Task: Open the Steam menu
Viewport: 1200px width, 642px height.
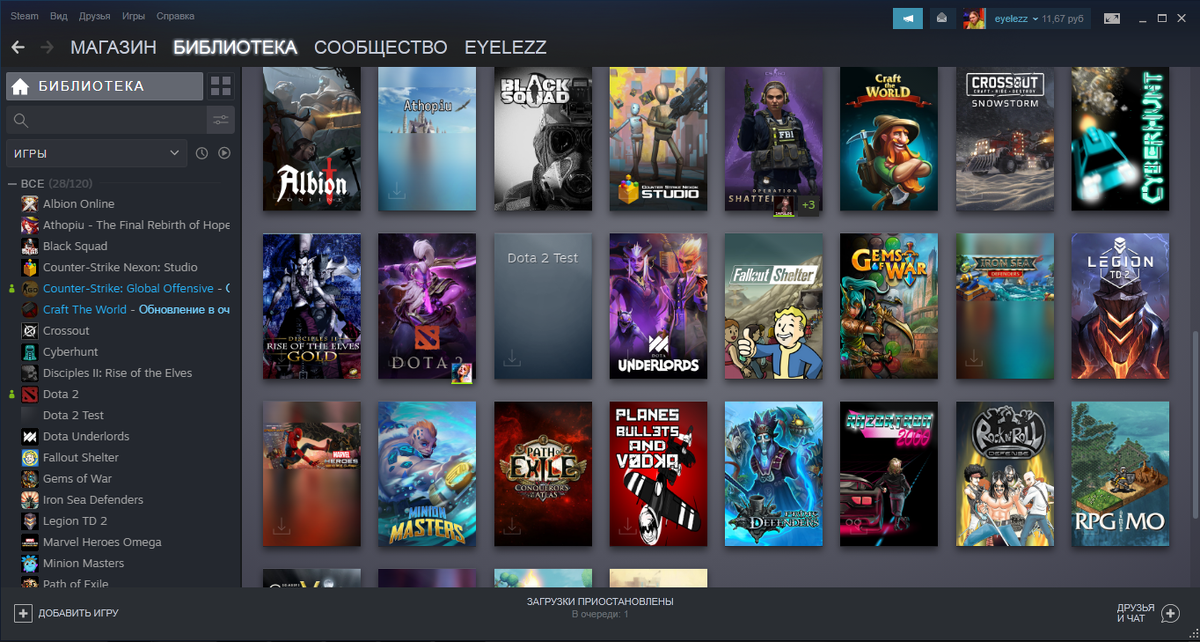Action: 23,15
